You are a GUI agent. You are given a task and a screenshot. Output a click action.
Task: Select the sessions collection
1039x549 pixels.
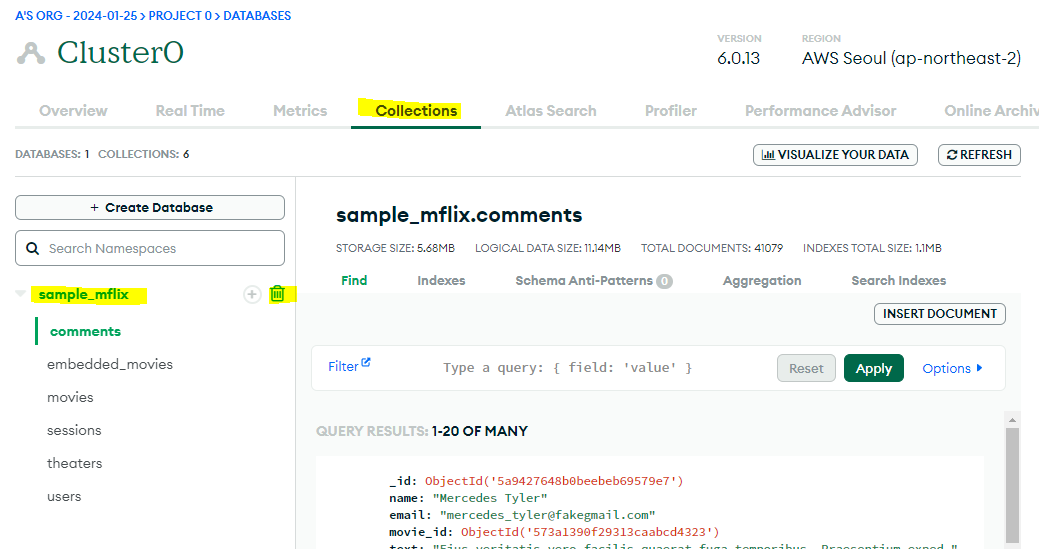[74, 430]
